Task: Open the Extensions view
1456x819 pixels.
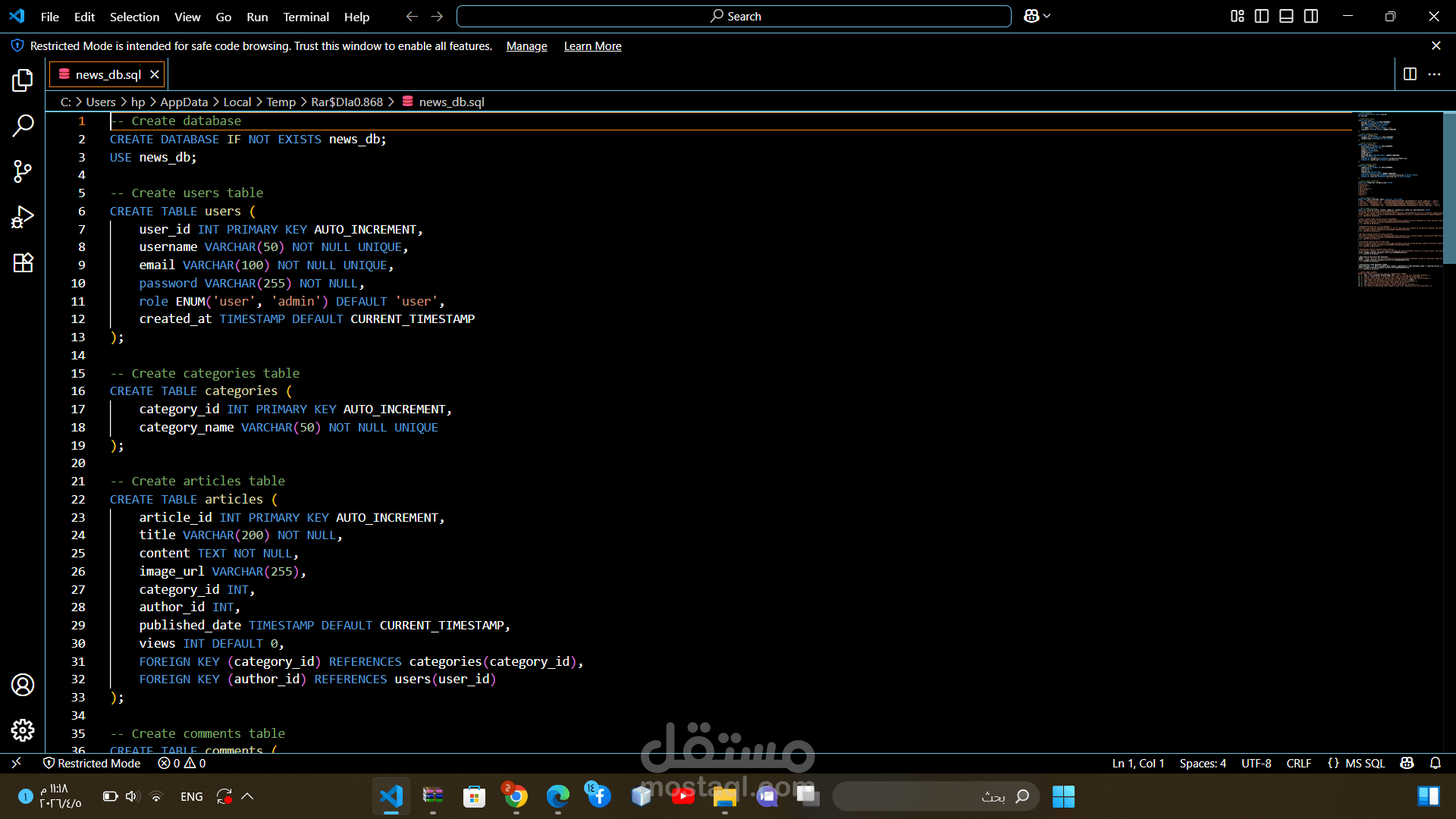Action: point(23,262)
